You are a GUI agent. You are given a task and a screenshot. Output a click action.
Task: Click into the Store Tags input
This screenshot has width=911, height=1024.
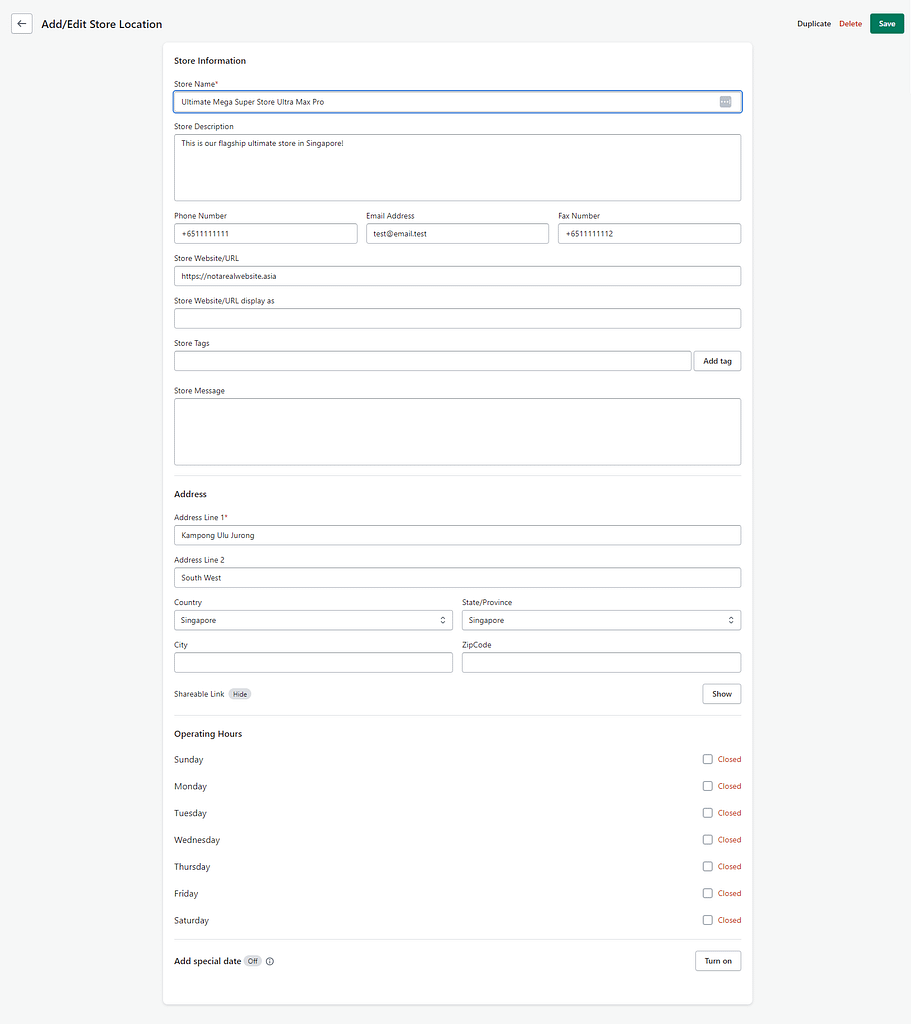[432, 361]
